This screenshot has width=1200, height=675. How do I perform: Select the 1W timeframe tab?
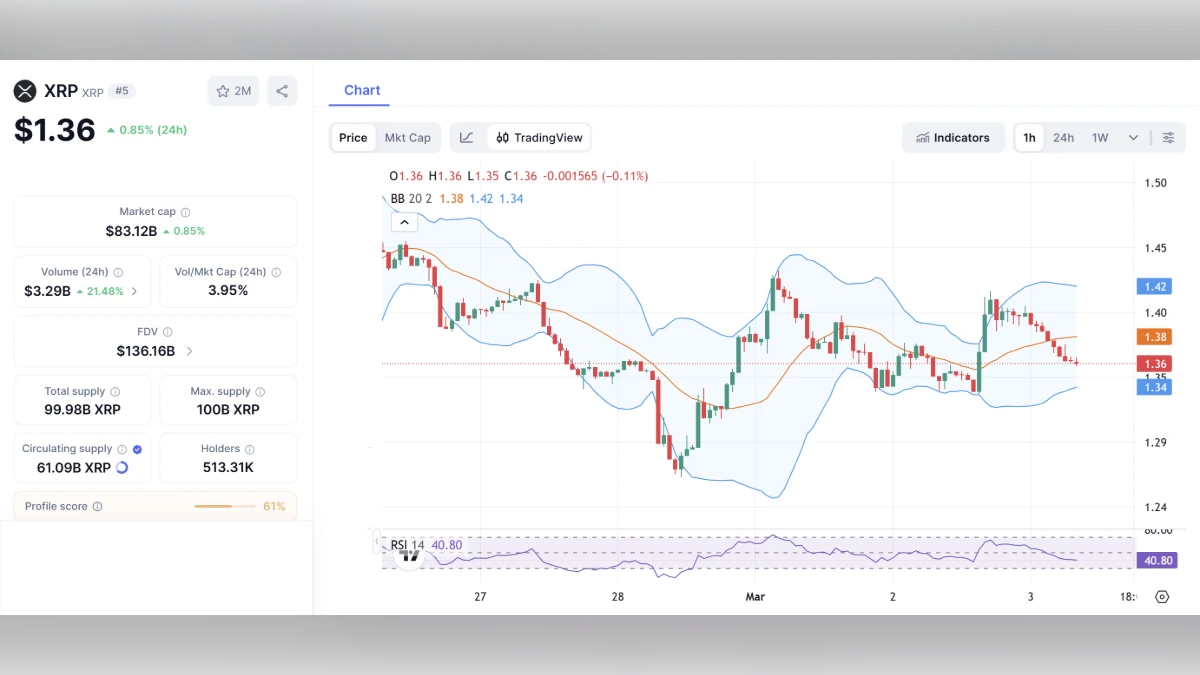[1100, 137]
